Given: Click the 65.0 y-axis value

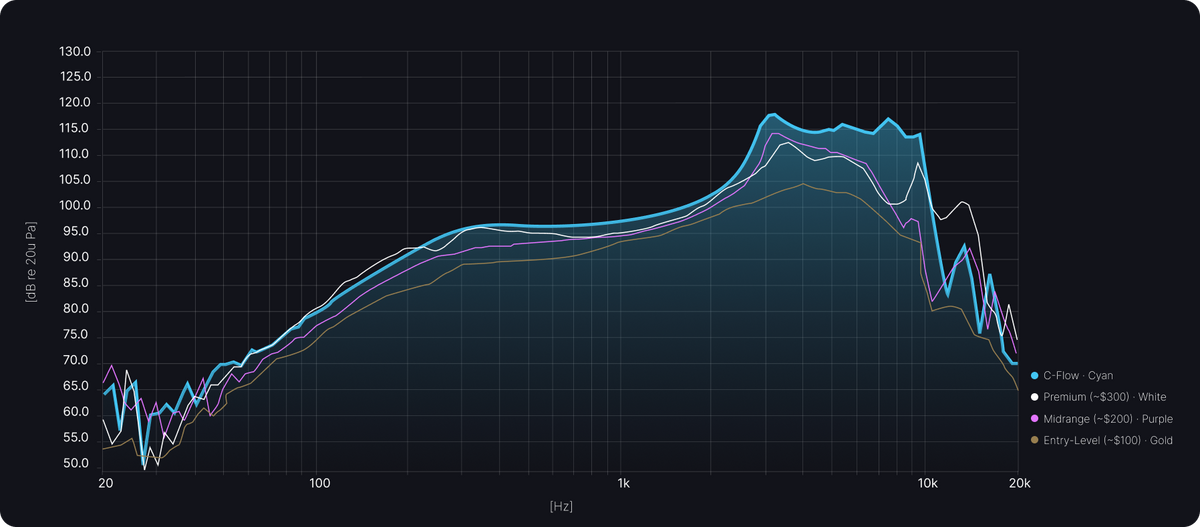Looking at the screenshot, I should click(x=78, y=387).
